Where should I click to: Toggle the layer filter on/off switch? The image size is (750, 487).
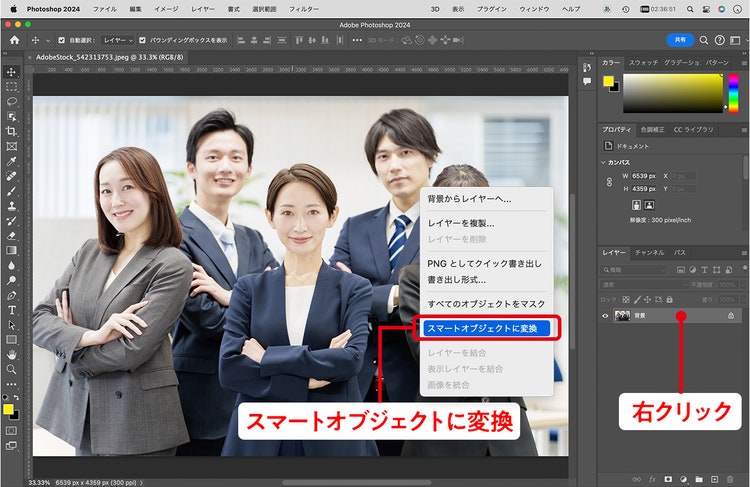click(744, 268)
